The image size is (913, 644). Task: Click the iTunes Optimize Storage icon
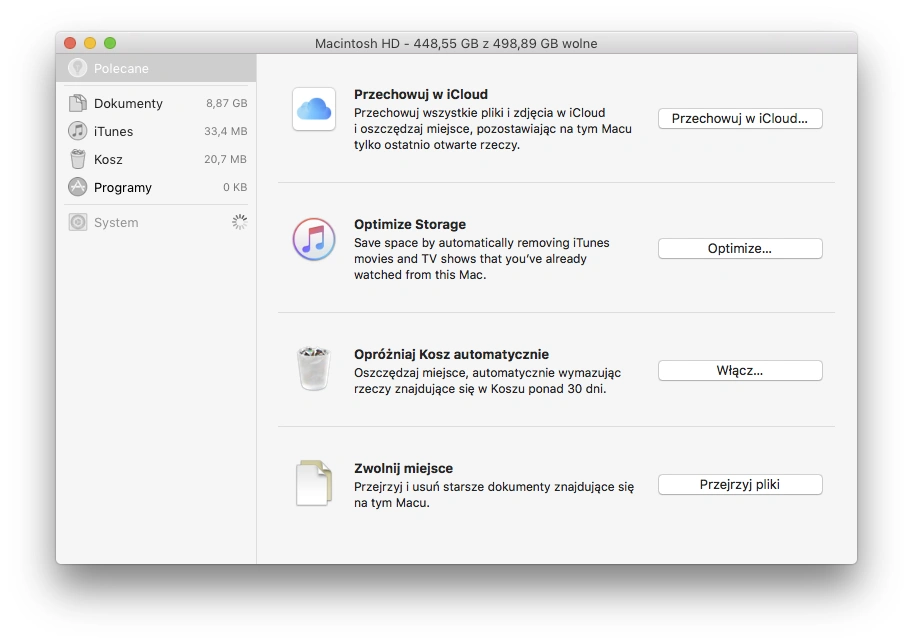[314, 239]
